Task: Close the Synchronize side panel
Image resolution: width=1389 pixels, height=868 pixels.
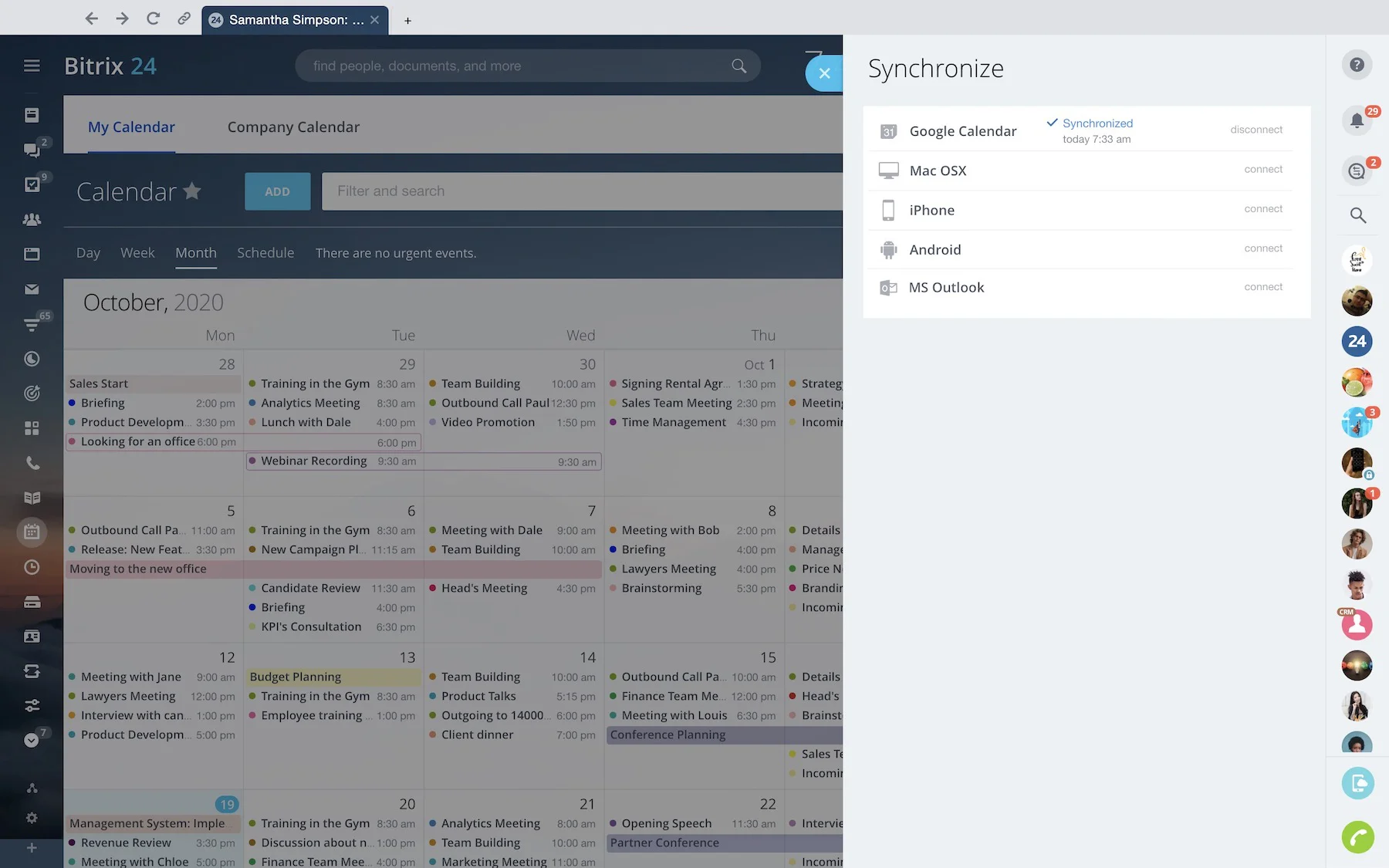Action: pyautogui.click(x=824, y=73)
